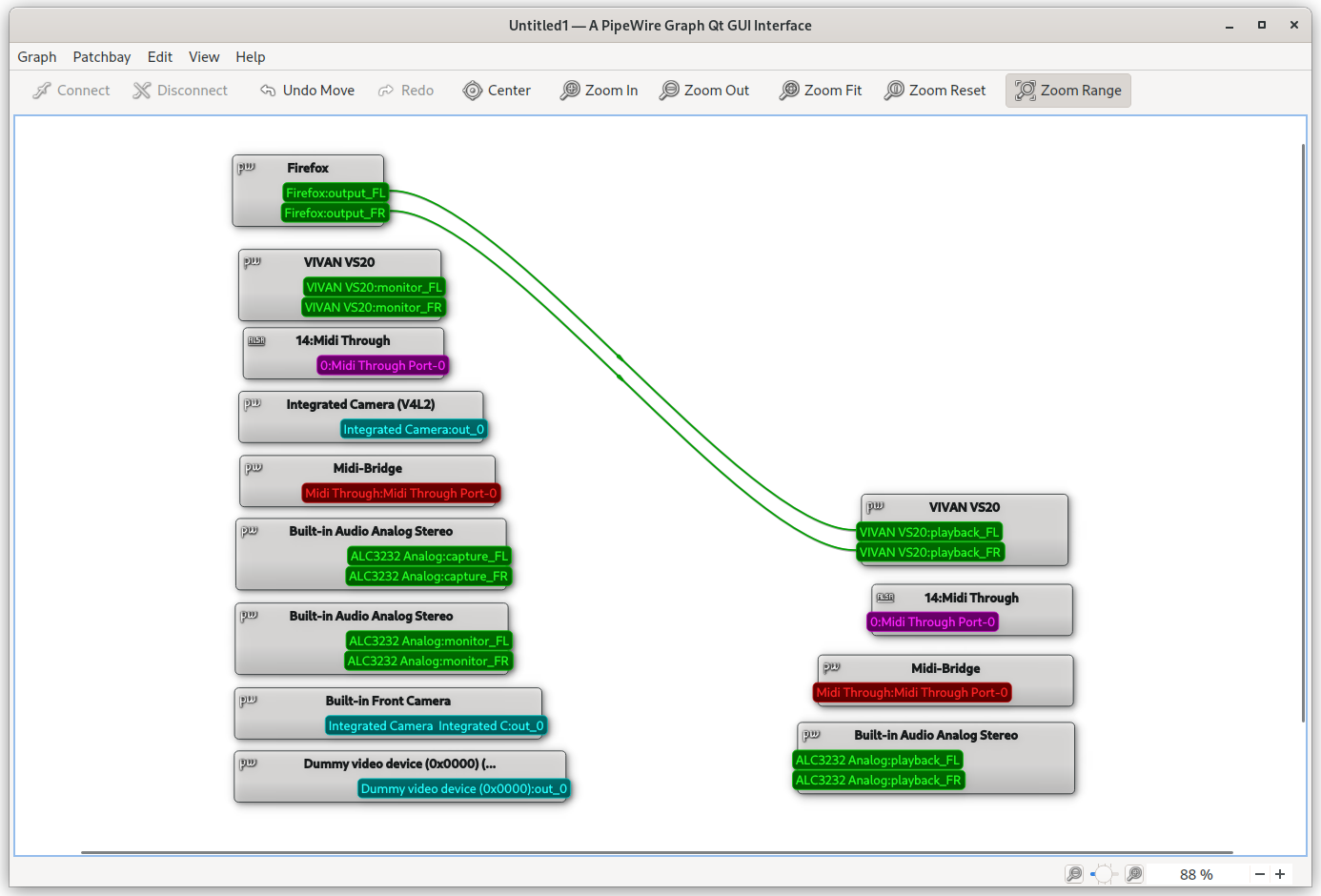Open the Patchbay menu
The image size is (1321, 896).
(x=102, y=57)
